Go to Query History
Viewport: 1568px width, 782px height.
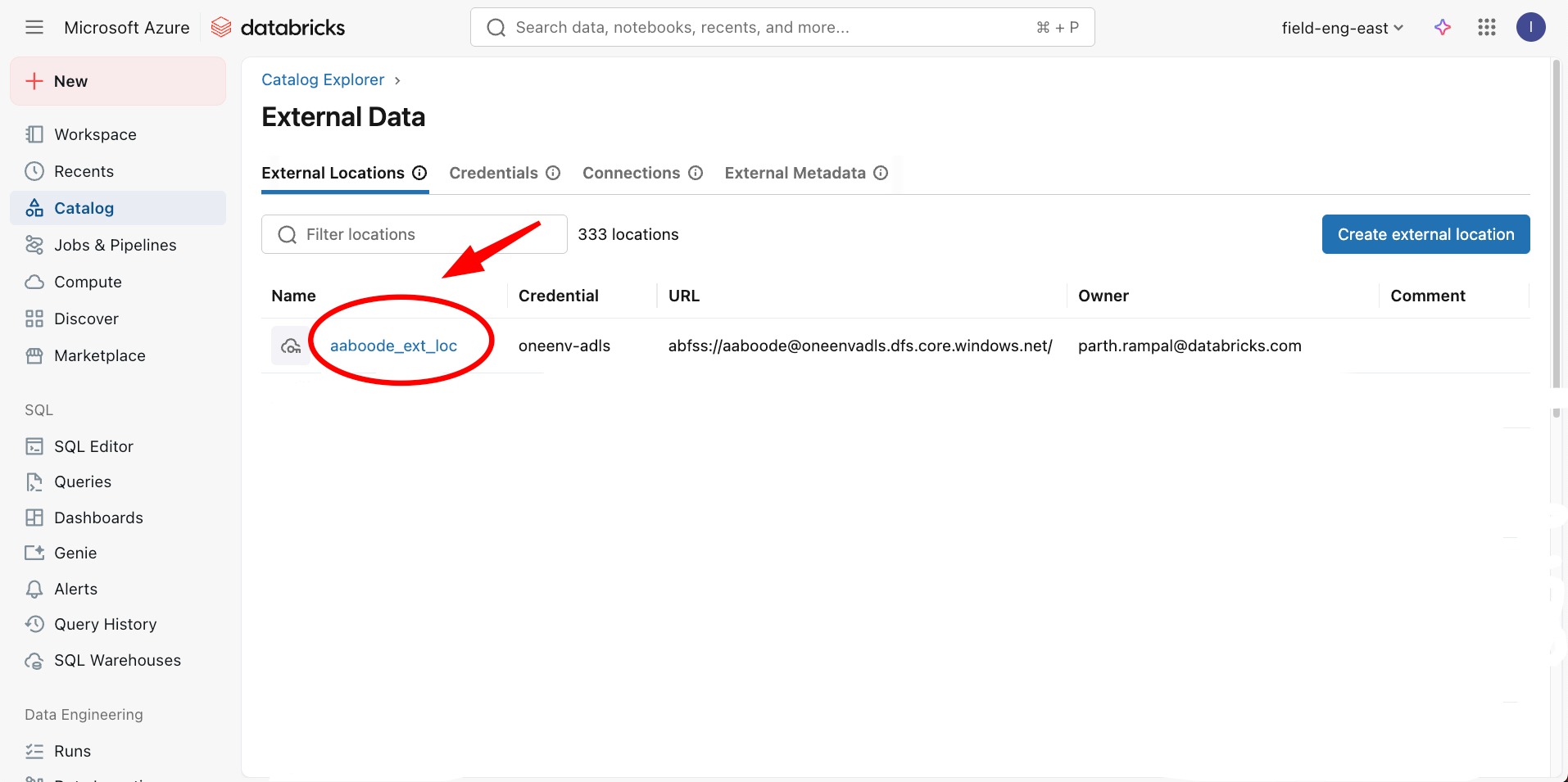click(x=105, y=624)
